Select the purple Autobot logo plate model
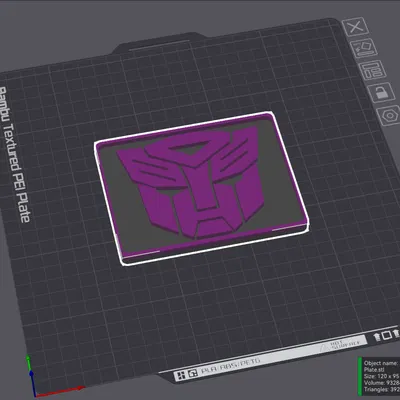Screen dimensions: 400x400 [202, 188]
